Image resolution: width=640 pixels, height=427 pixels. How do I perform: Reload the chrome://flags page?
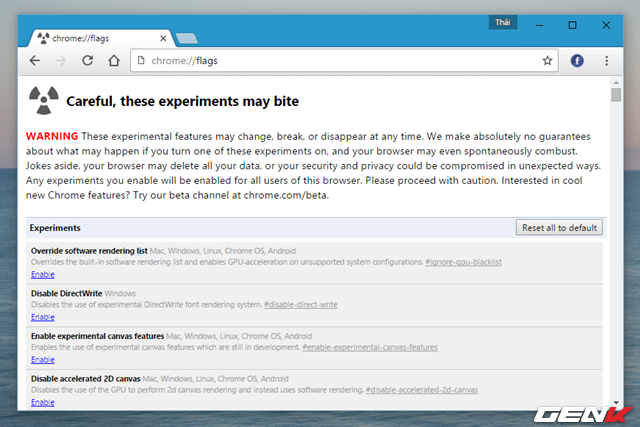coord(87,61)
